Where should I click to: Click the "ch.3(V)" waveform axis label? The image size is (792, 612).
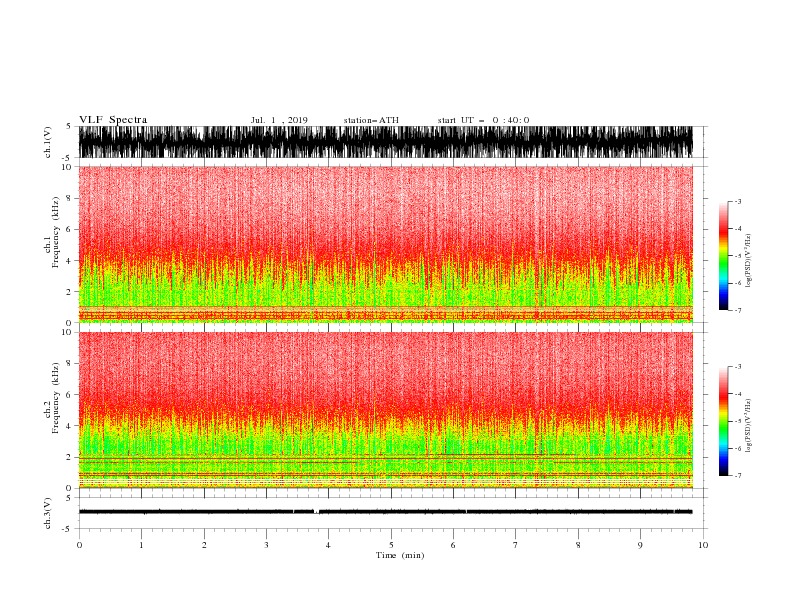(x=48, y=513)
